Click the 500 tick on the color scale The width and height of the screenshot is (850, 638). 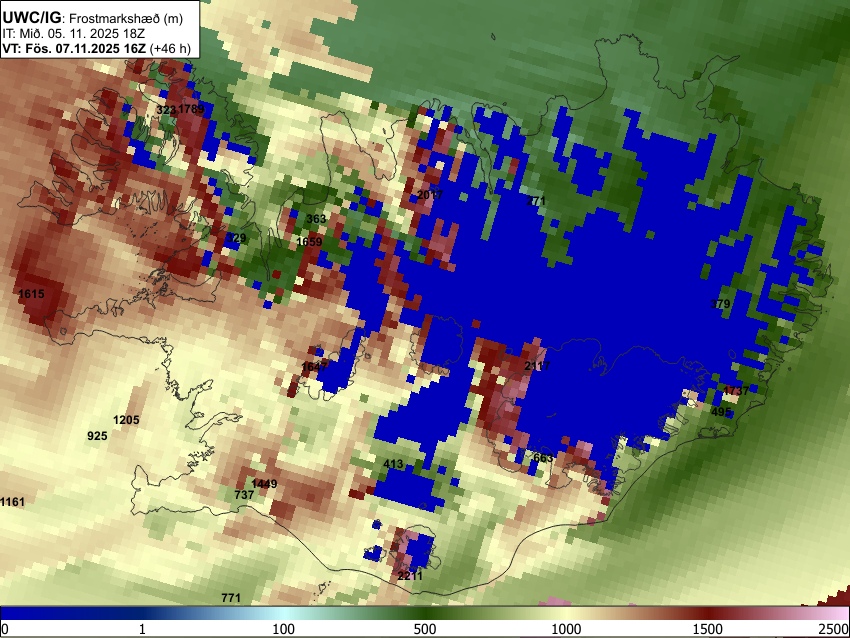pyautogui.click(x=424, y=629)
